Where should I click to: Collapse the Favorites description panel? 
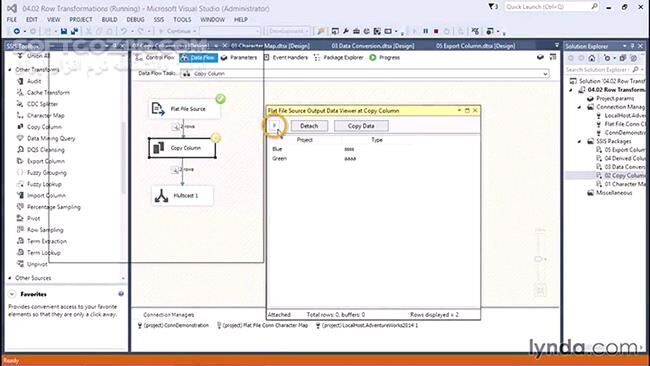click(x=12, y=294)
